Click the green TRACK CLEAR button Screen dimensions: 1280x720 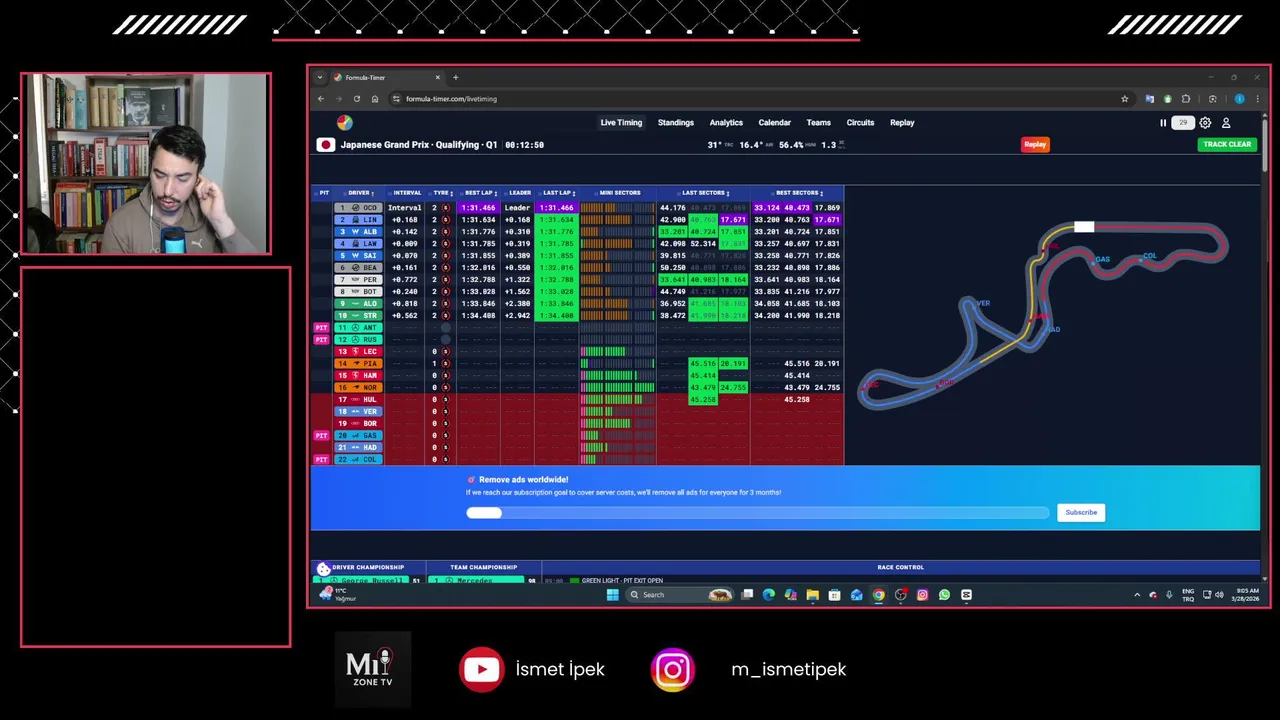coord(1227,145)
